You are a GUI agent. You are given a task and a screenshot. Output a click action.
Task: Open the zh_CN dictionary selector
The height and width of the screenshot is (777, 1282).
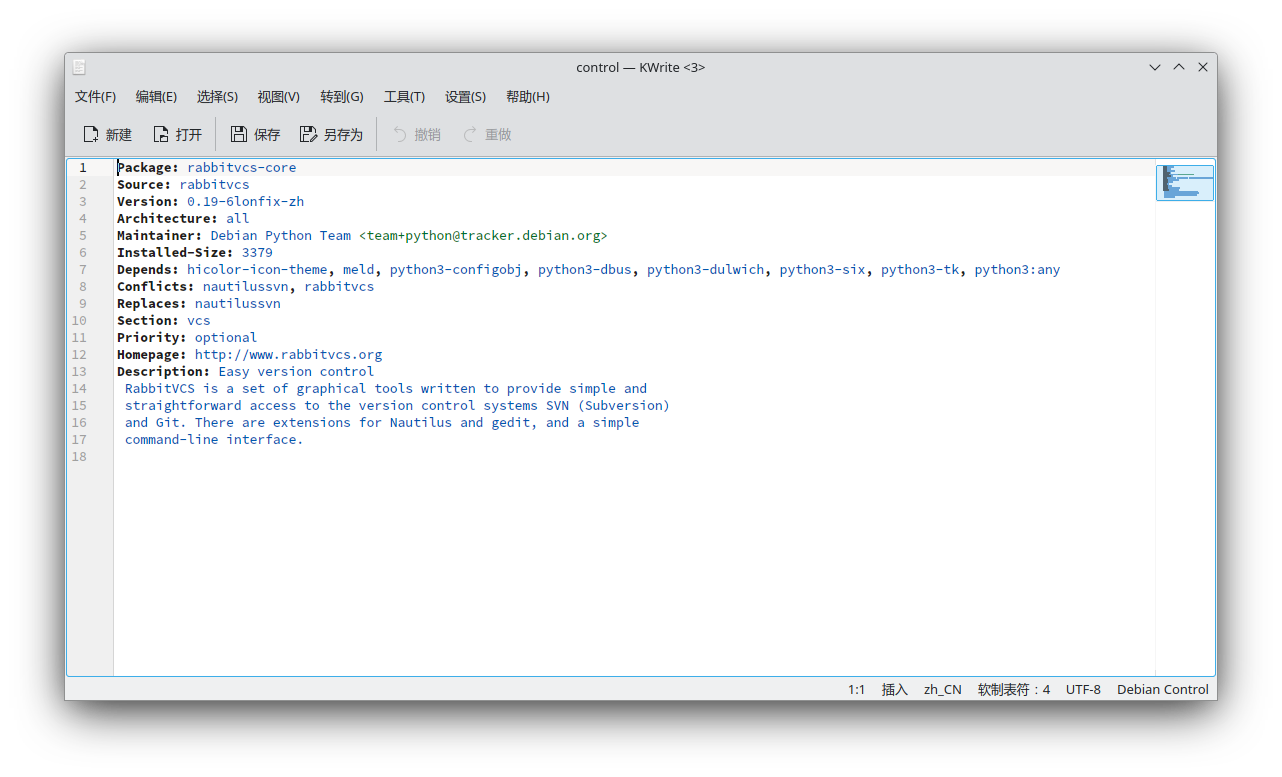point(942,689)
